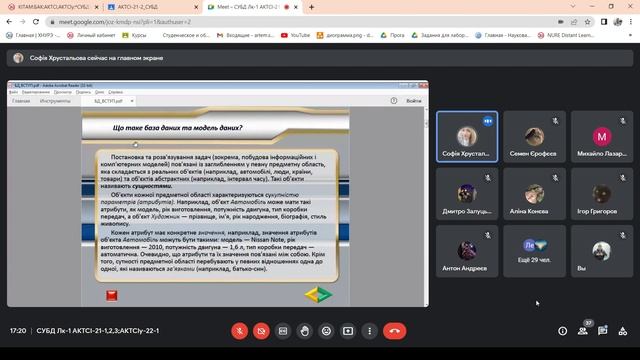This screenshot has height=360, width=640.
Task: Click the camera permission icon in address bar
Action: 561,22
